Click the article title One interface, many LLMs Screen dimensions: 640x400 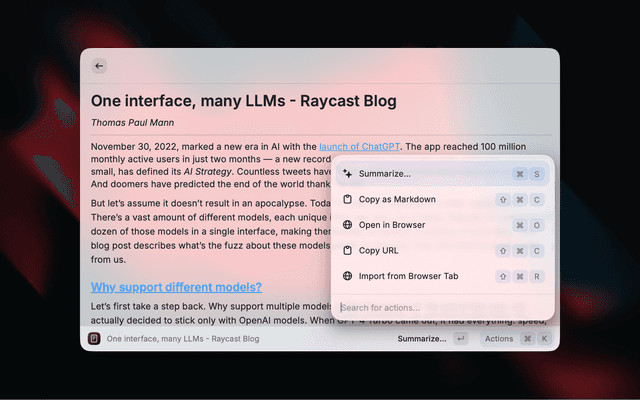243,101
